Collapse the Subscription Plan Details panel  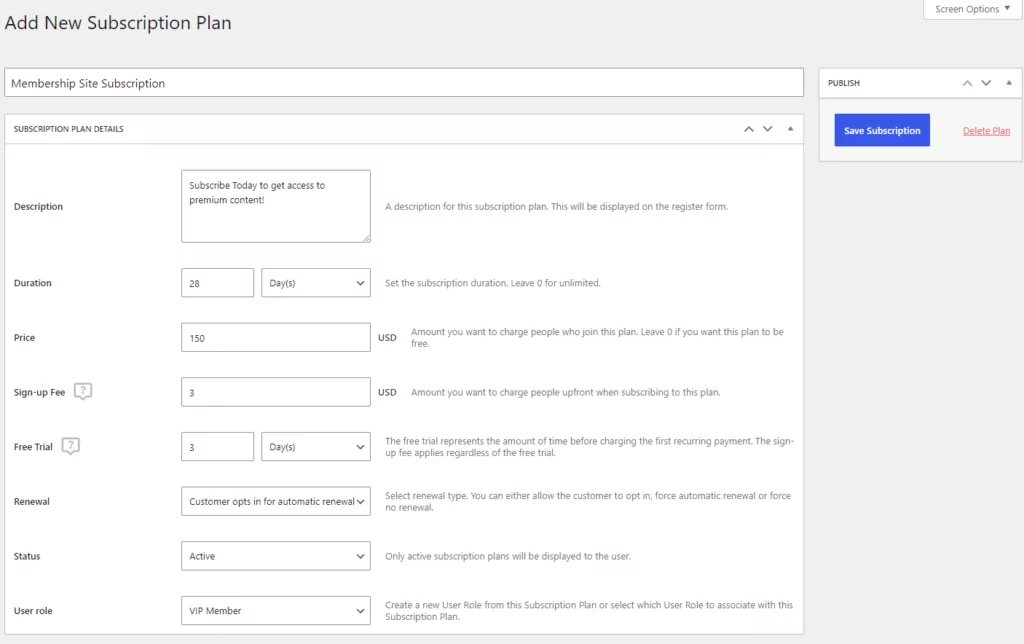coord(790,129)
